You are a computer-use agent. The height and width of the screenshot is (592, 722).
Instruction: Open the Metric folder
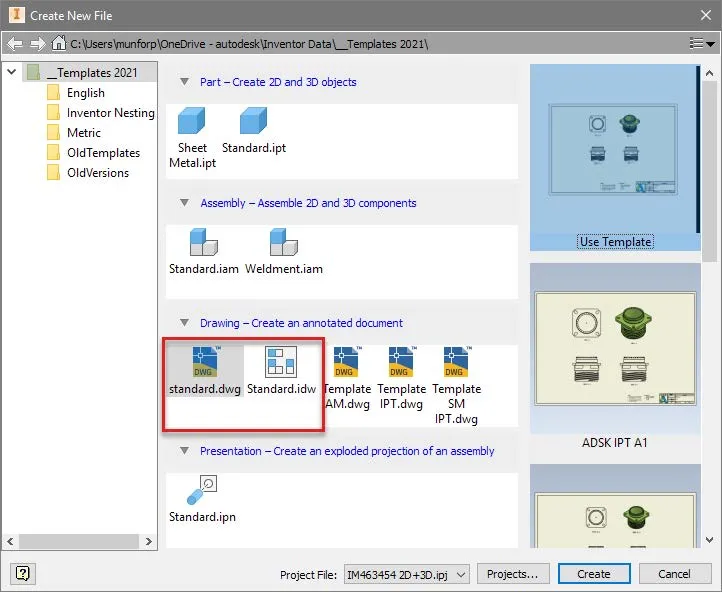click(83, 133)
